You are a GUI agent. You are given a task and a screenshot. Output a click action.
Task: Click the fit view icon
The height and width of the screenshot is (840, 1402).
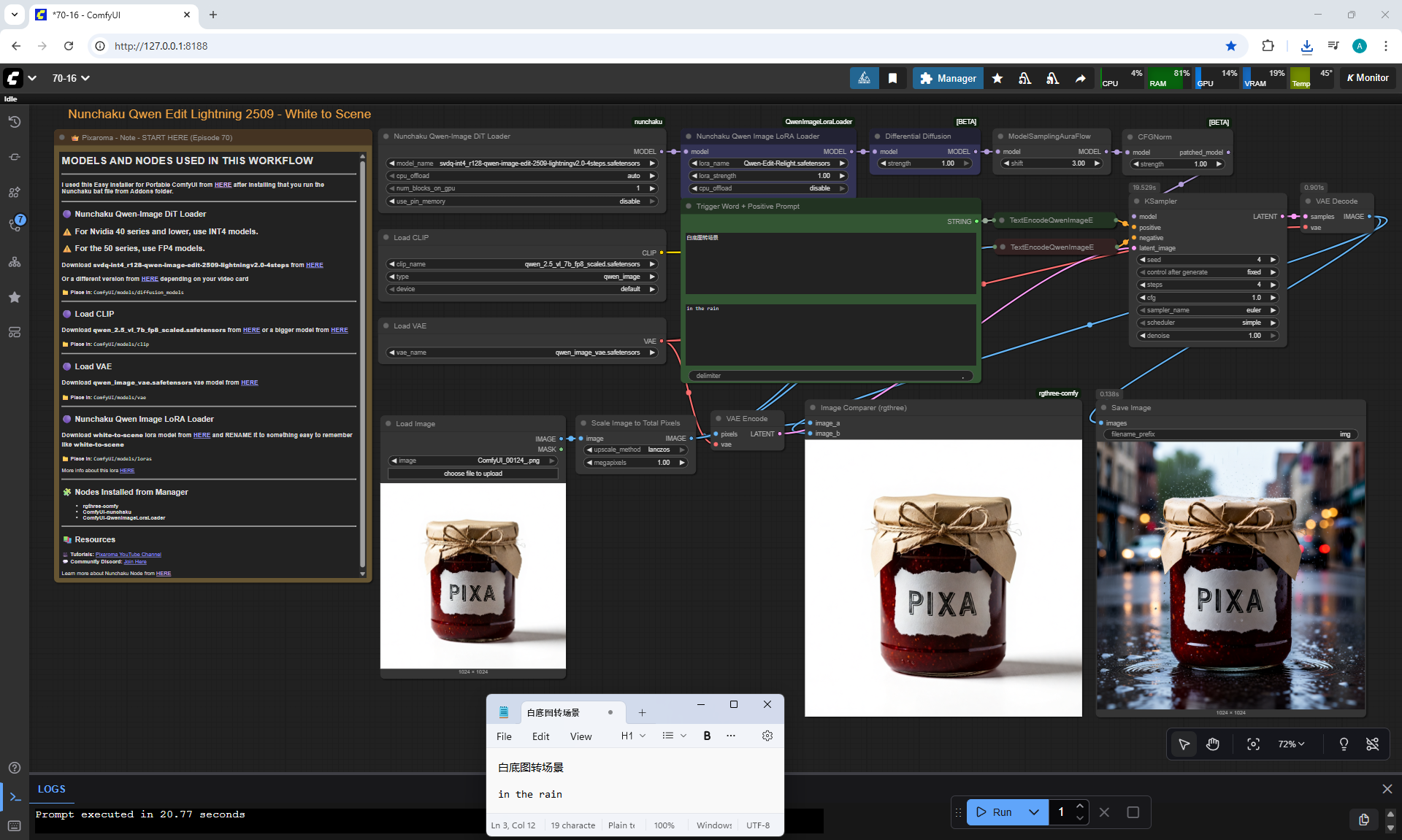(x=1253, y=744)
